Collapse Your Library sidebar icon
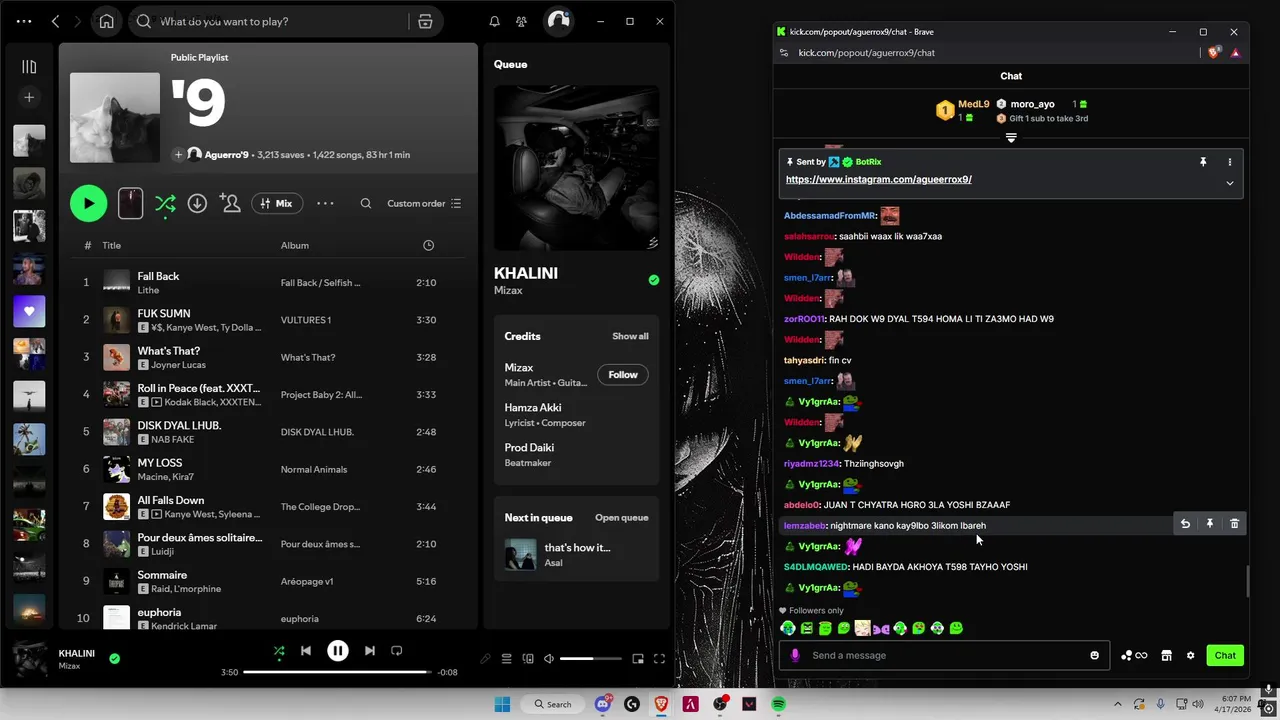 point(29,67)
